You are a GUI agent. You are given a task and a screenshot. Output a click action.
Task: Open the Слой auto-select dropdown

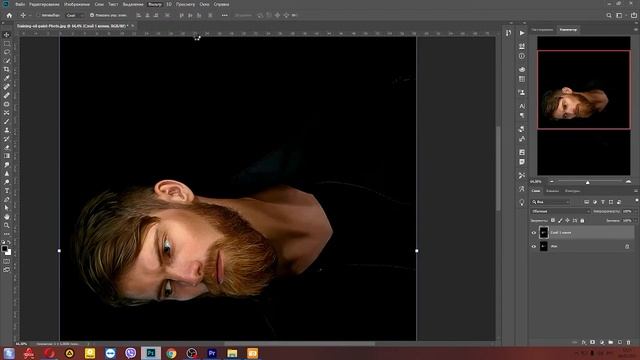74,15
